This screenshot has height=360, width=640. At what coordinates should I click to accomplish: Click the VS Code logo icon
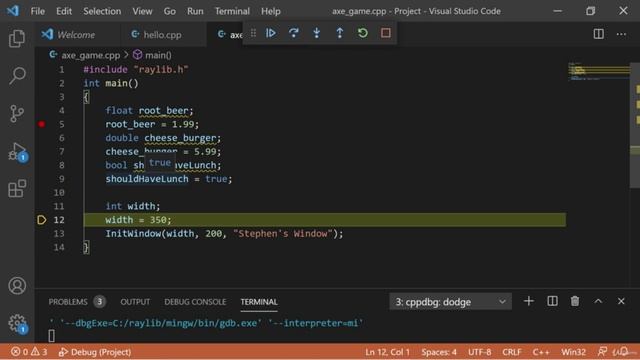pos(13,11)
